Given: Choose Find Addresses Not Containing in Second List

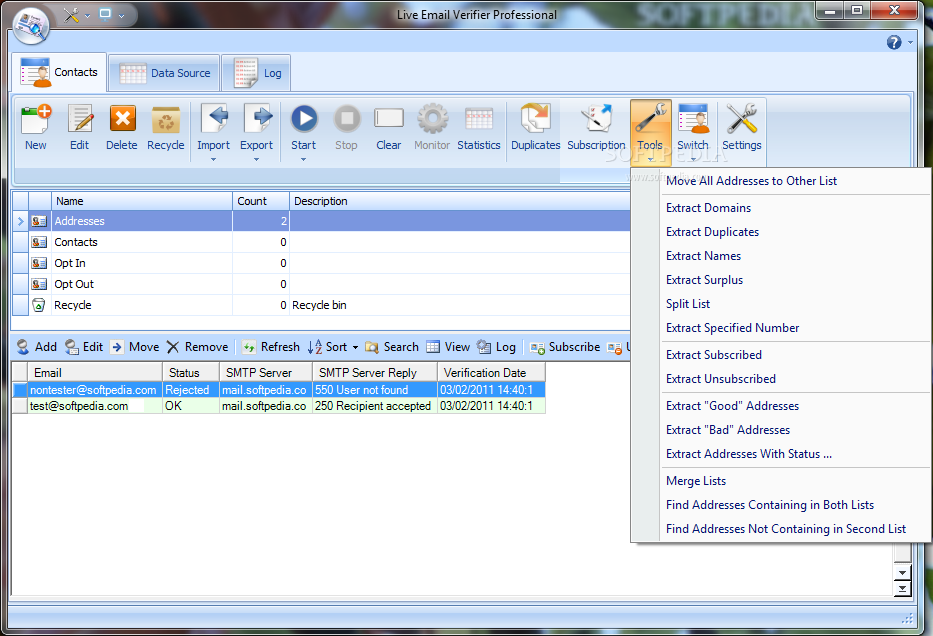Looking at the screenshot, I should (x=785, y=529).
